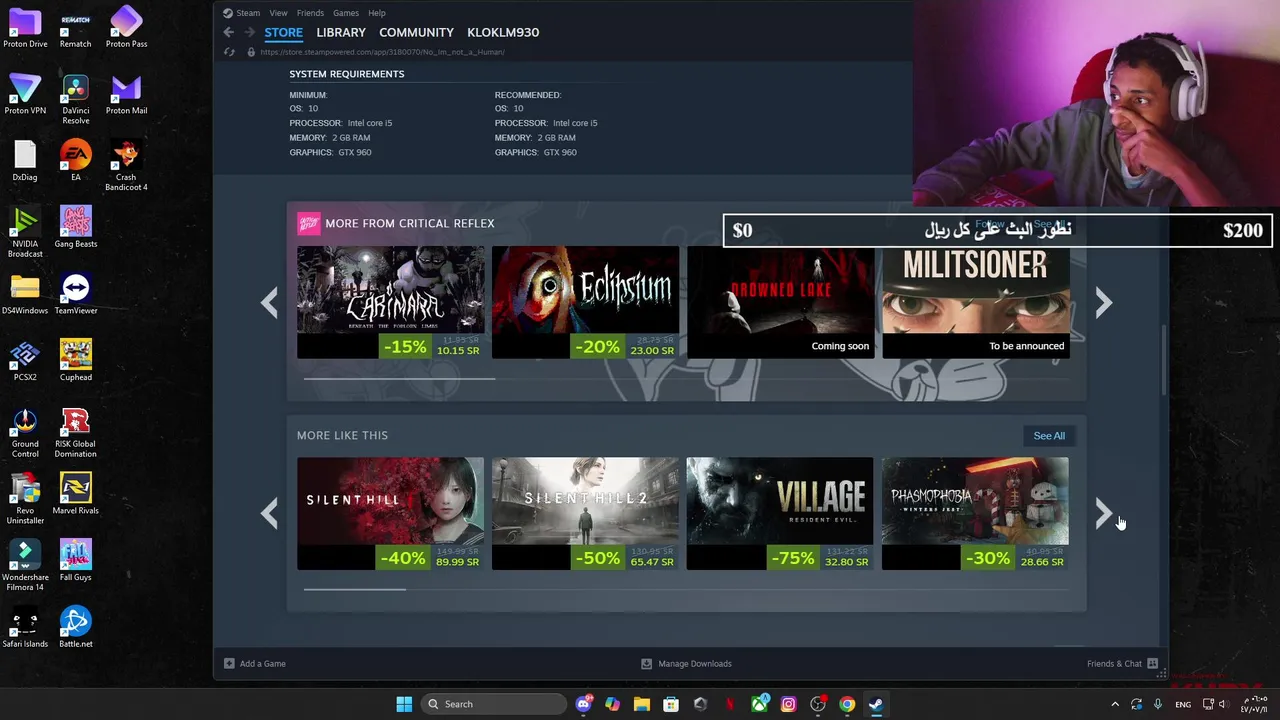Open Wondershare Filmora 14 desktop shortcut

pyautogui.click(x=25, y=566)
